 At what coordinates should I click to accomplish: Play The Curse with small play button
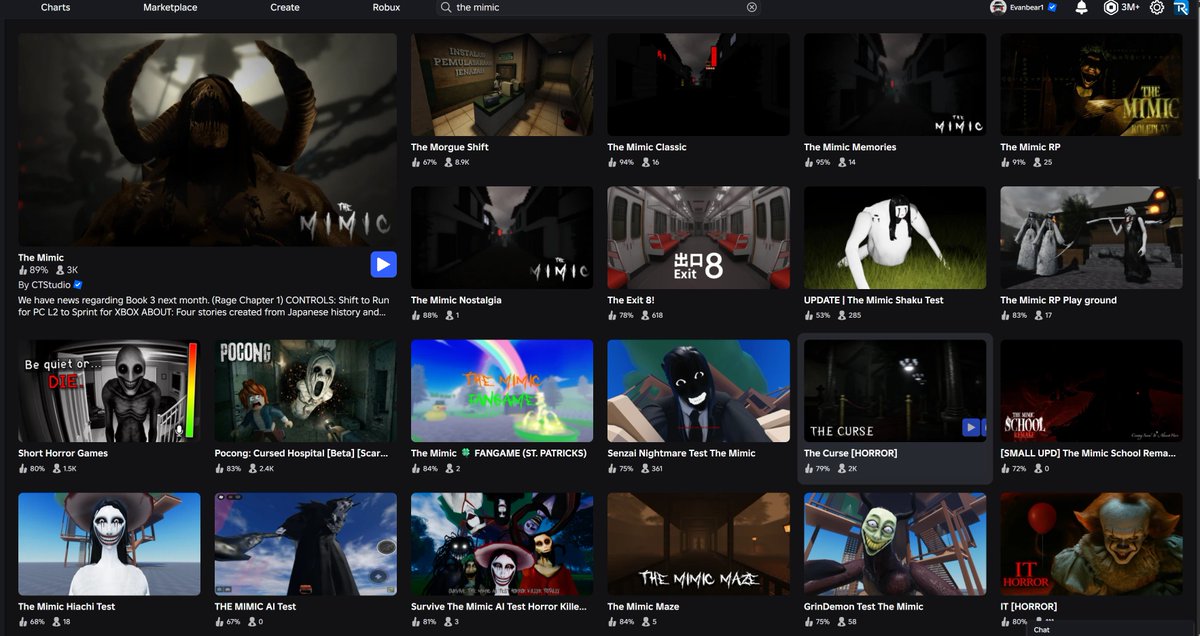tap(970, 427)
